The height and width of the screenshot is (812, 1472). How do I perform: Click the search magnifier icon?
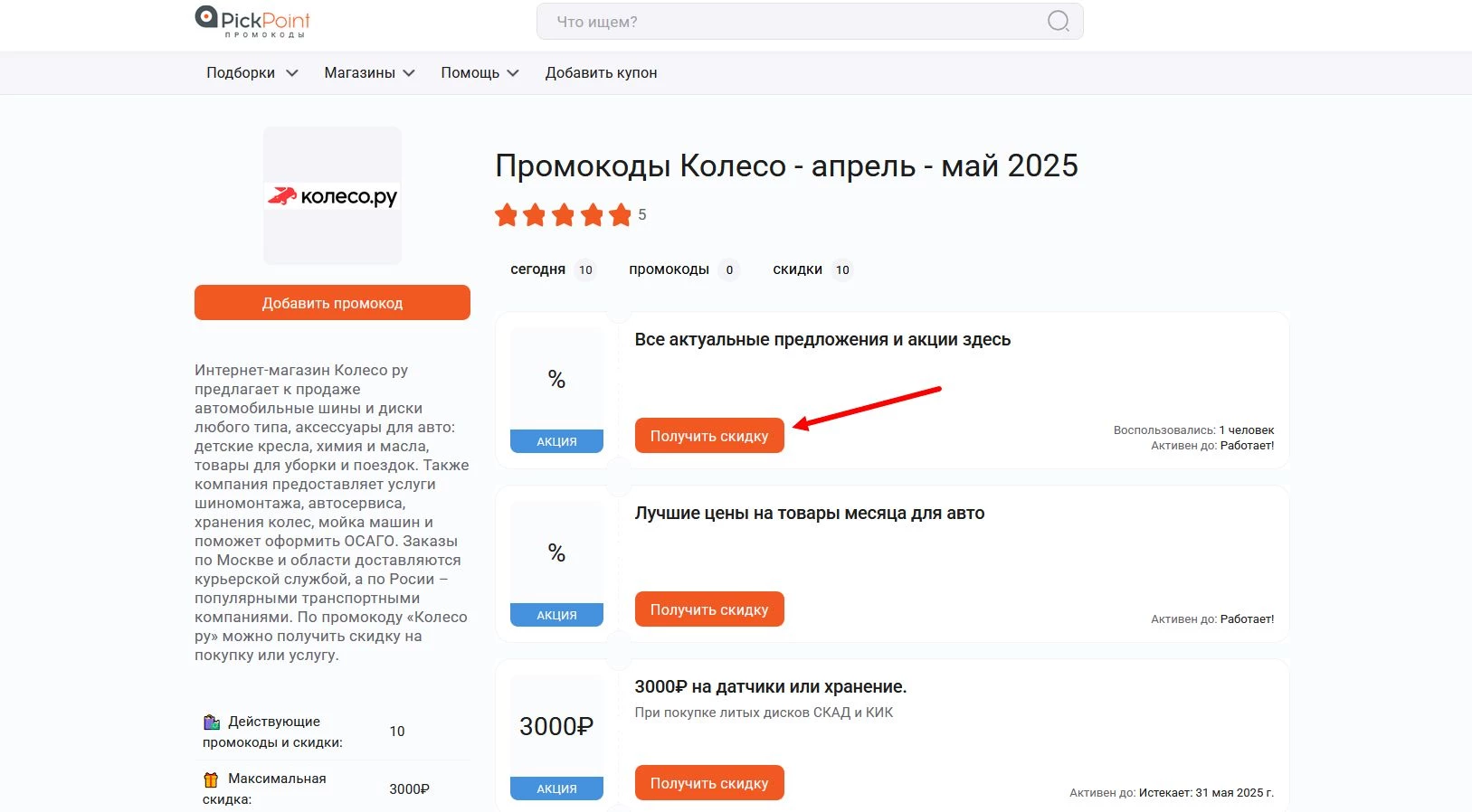click(1058, 21)
